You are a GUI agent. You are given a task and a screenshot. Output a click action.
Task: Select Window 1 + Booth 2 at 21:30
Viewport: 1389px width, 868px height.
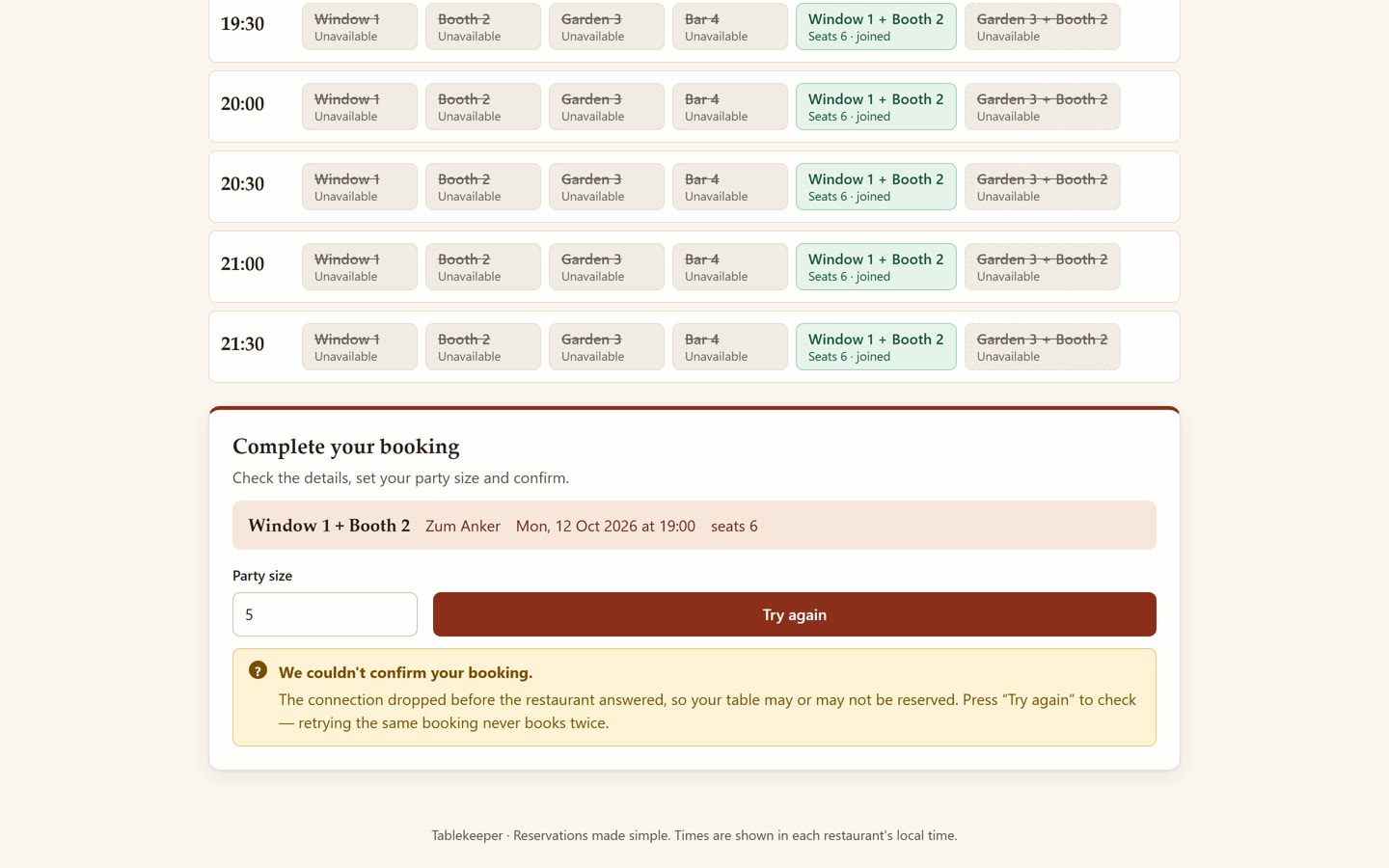pyautogui.click(x=876, y=347)
